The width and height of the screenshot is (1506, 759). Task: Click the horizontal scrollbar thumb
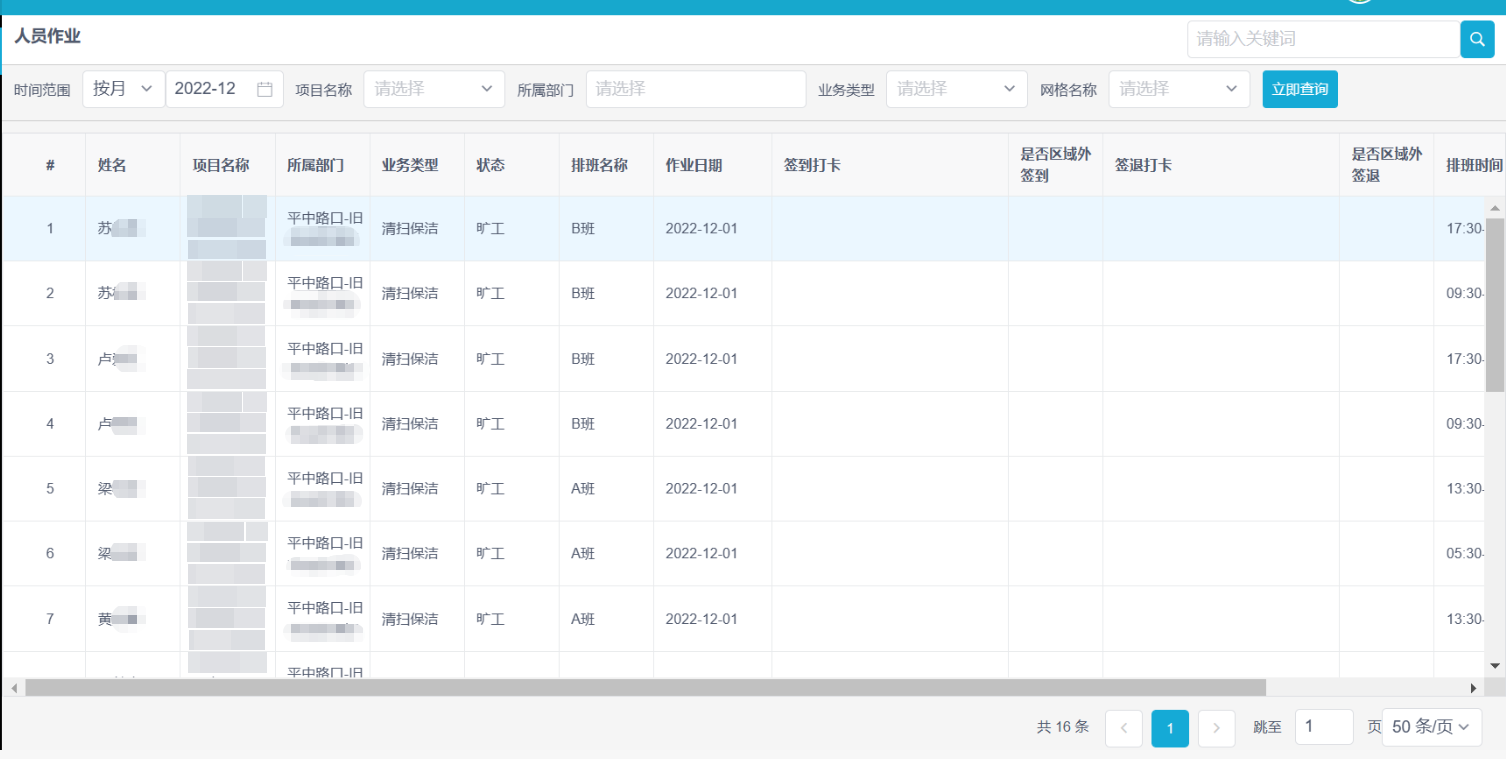tap(646, 688)
